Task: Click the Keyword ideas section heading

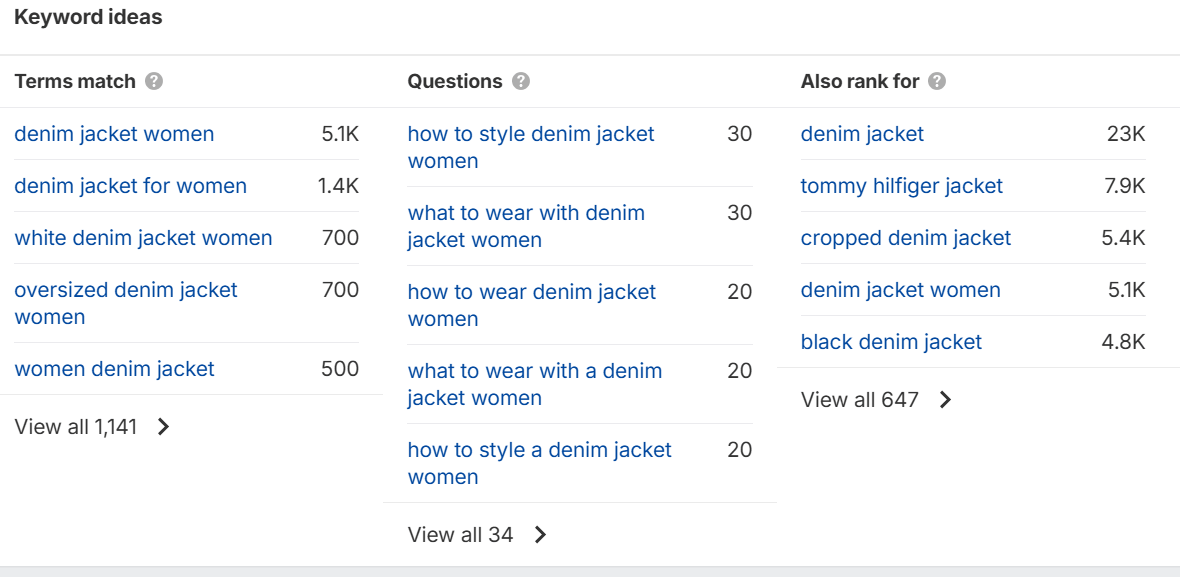Action: 88,16
